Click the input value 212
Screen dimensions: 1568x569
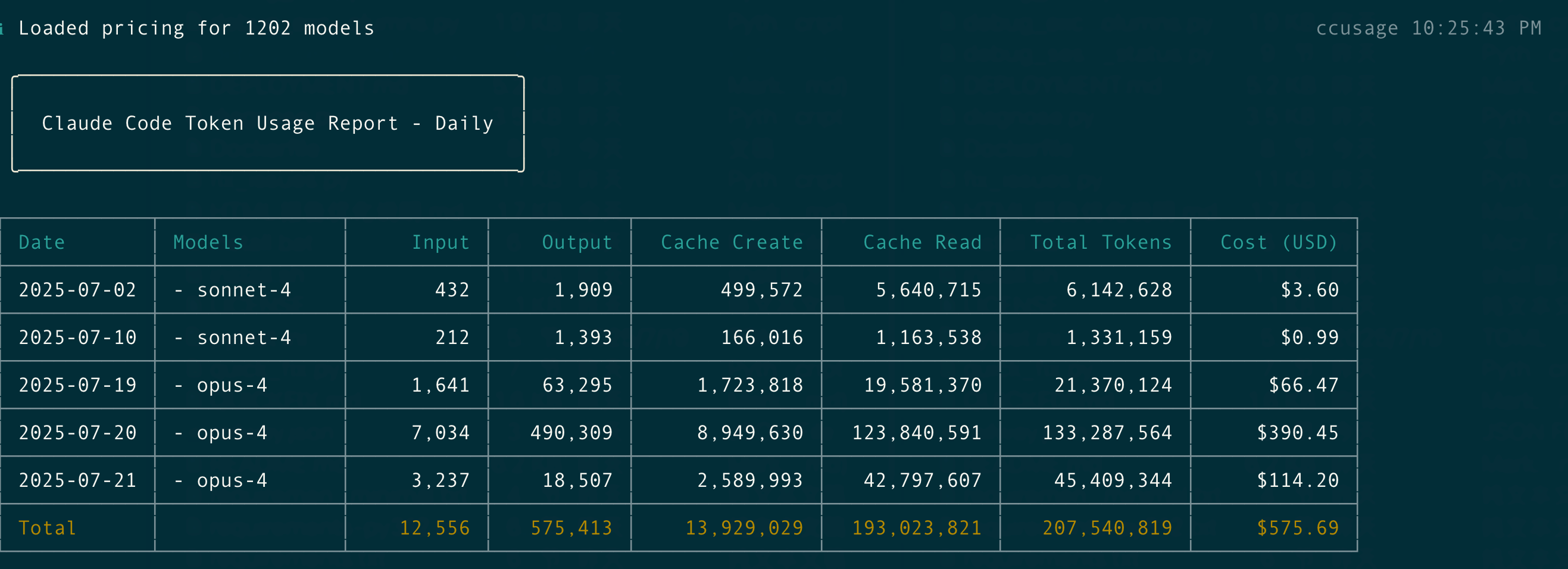(x=452, y=337)
